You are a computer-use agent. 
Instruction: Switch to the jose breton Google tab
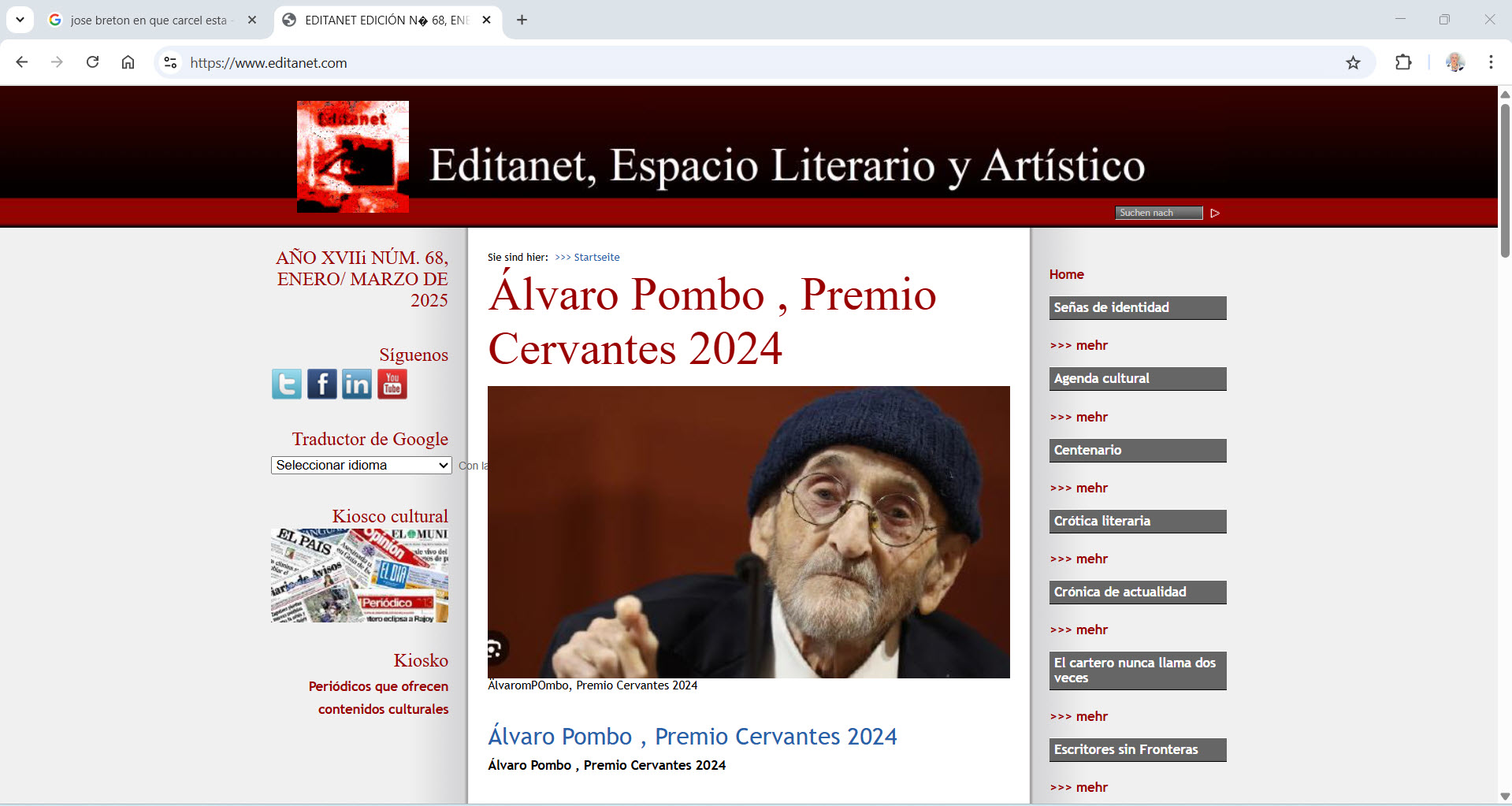[x=151, y=20]
